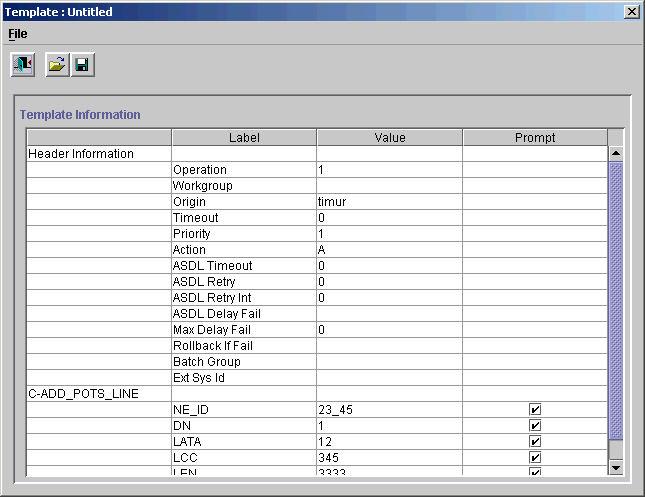Screen dimensions: 645x497
Task: Close the Template : Untitled window
Action: click(632, 12)
